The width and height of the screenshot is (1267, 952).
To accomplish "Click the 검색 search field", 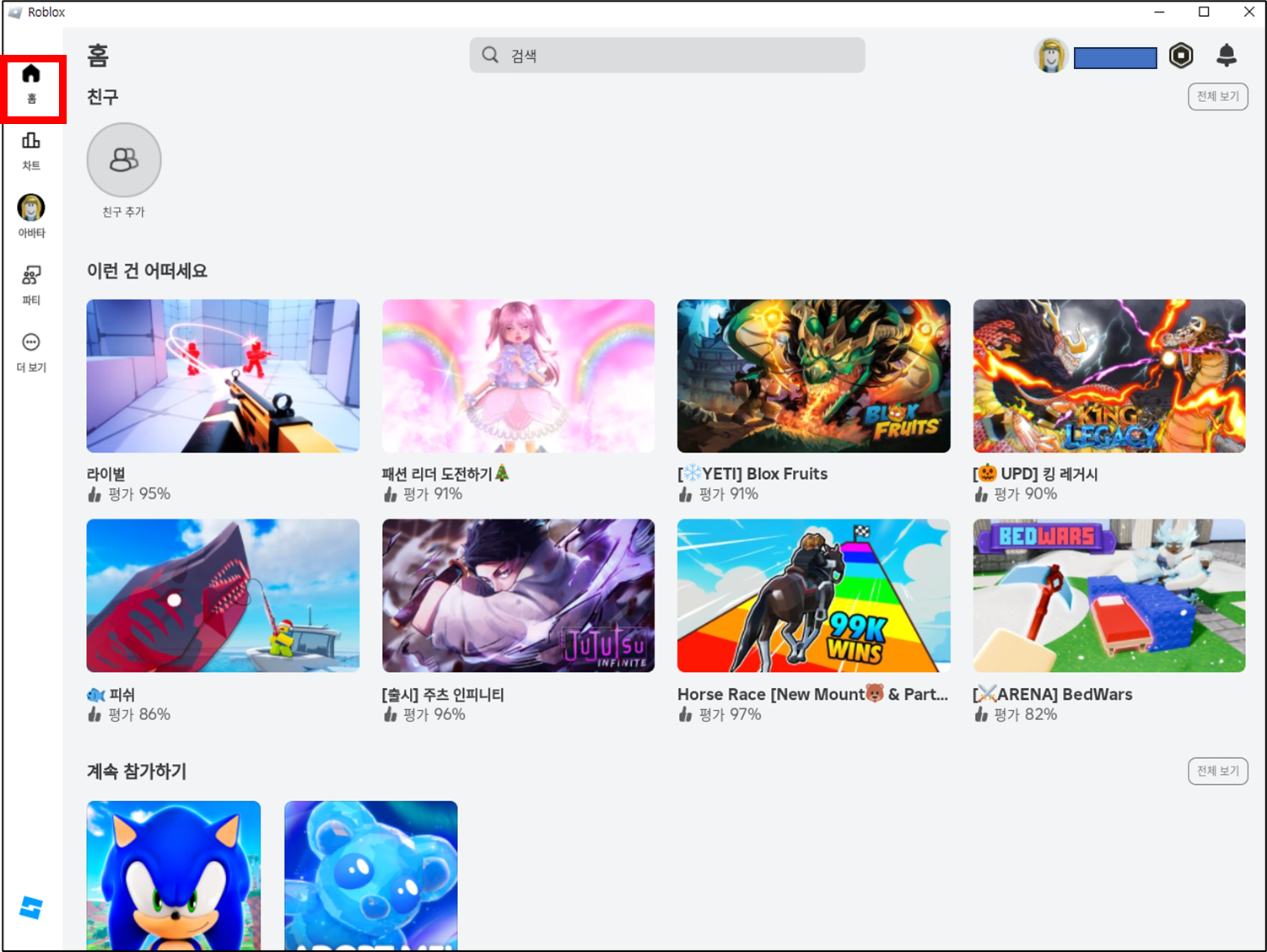I will tap(667, 55).
